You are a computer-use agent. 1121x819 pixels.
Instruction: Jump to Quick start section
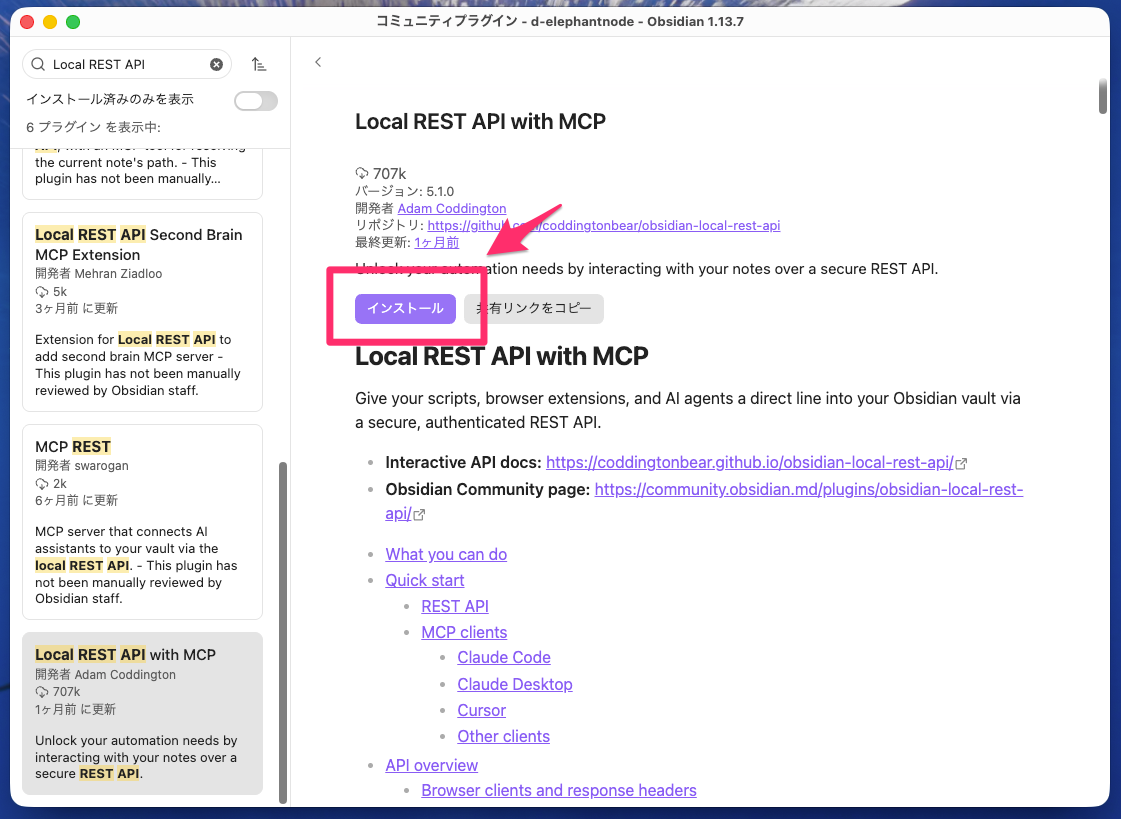point(425,580)
